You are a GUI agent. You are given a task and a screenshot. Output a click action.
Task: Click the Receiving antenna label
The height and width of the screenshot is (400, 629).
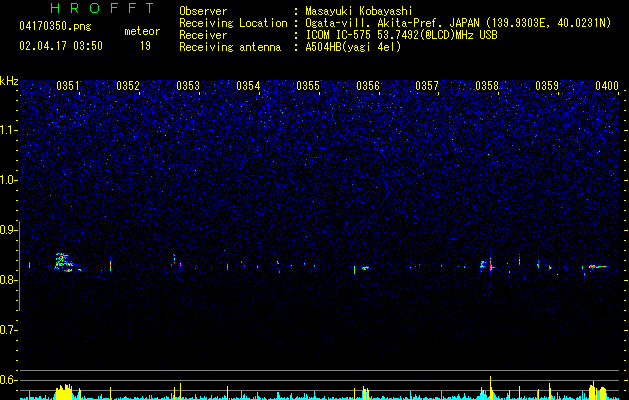[x=230, y=47]
